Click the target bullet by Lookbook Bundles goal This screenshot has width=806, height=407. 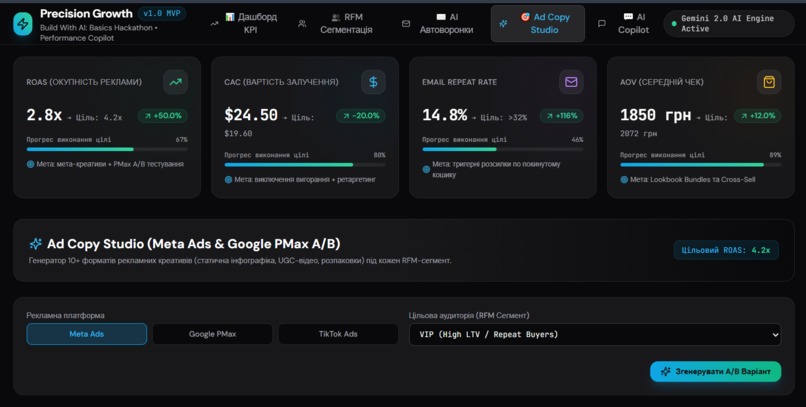pyautogui.click(x=624, y=180)
